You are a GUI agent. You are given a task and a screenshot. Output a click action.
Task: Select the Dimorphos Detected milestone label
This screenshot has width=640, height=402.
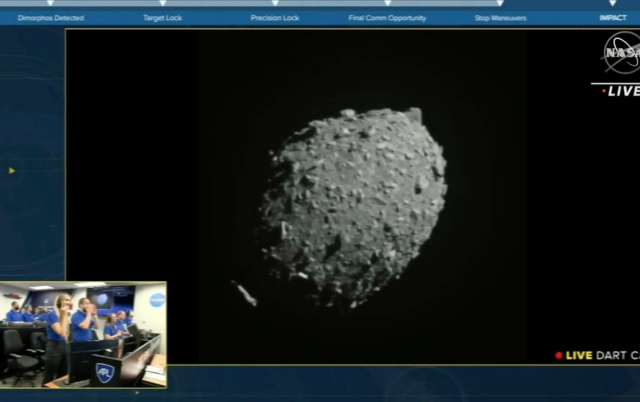pyautogui.click(x=50, y=18)
